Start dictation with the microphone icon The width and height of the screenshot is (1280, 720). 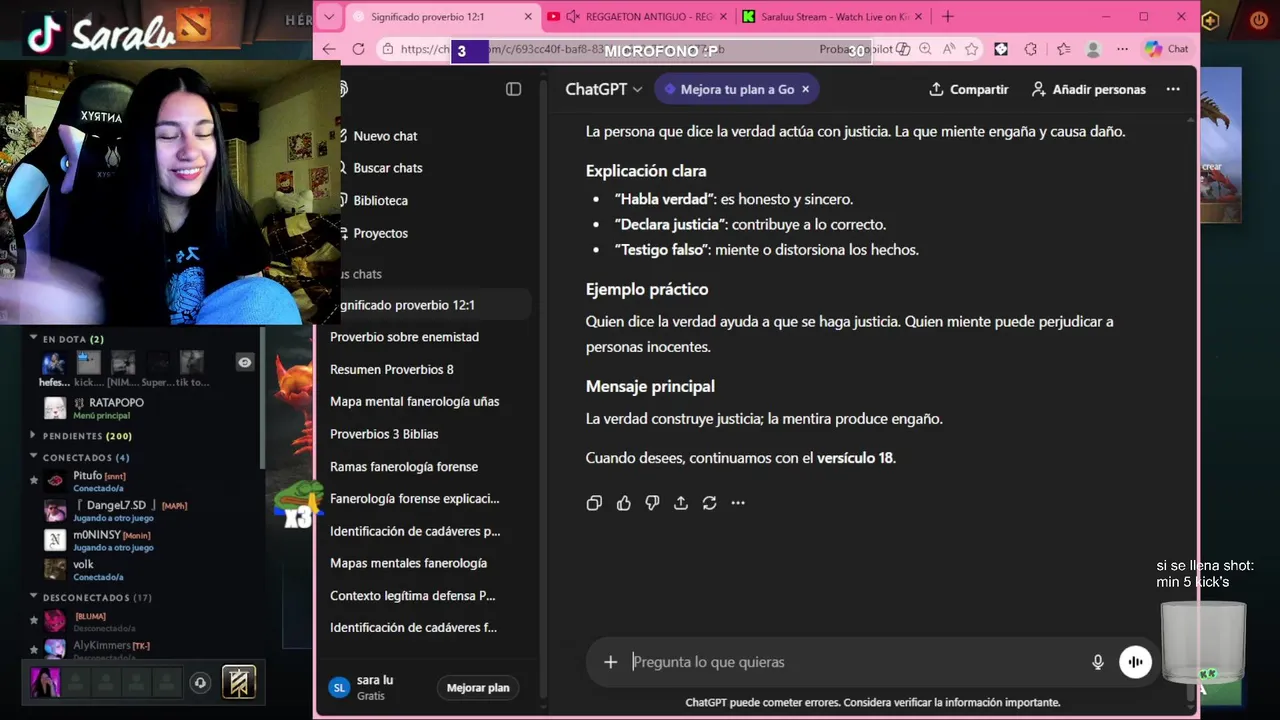(x=1098, y=662)
